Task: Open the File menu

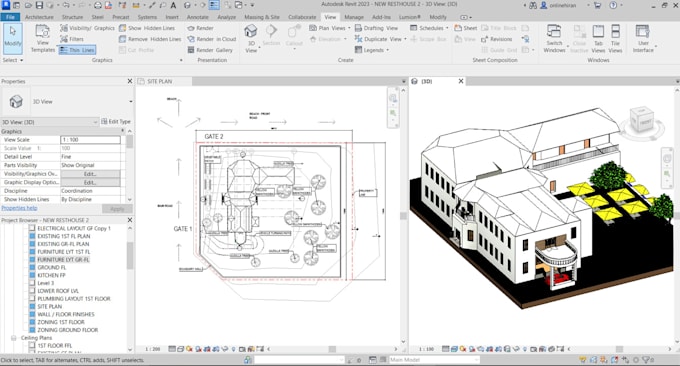Action: 10,17
